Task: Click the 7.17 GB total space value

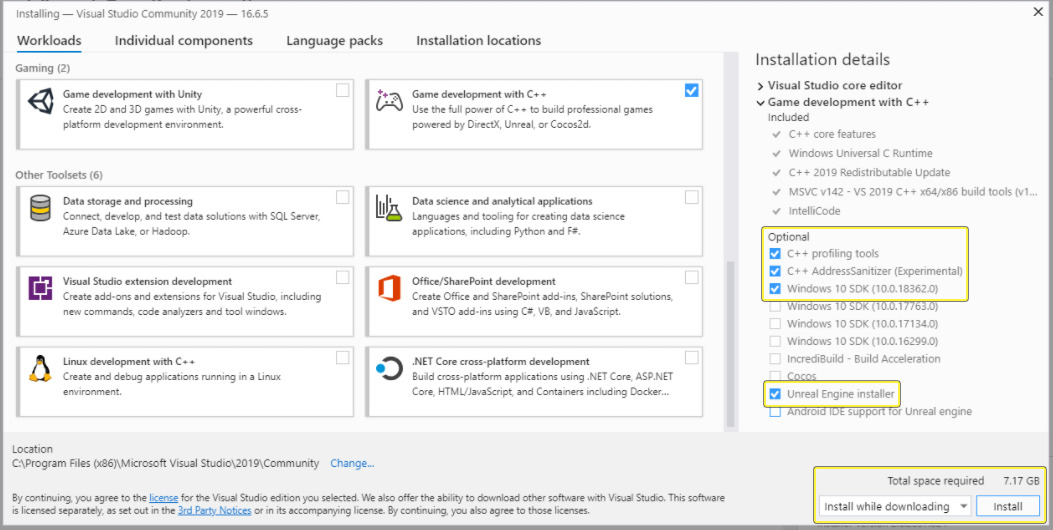Action: [1021, 481]
